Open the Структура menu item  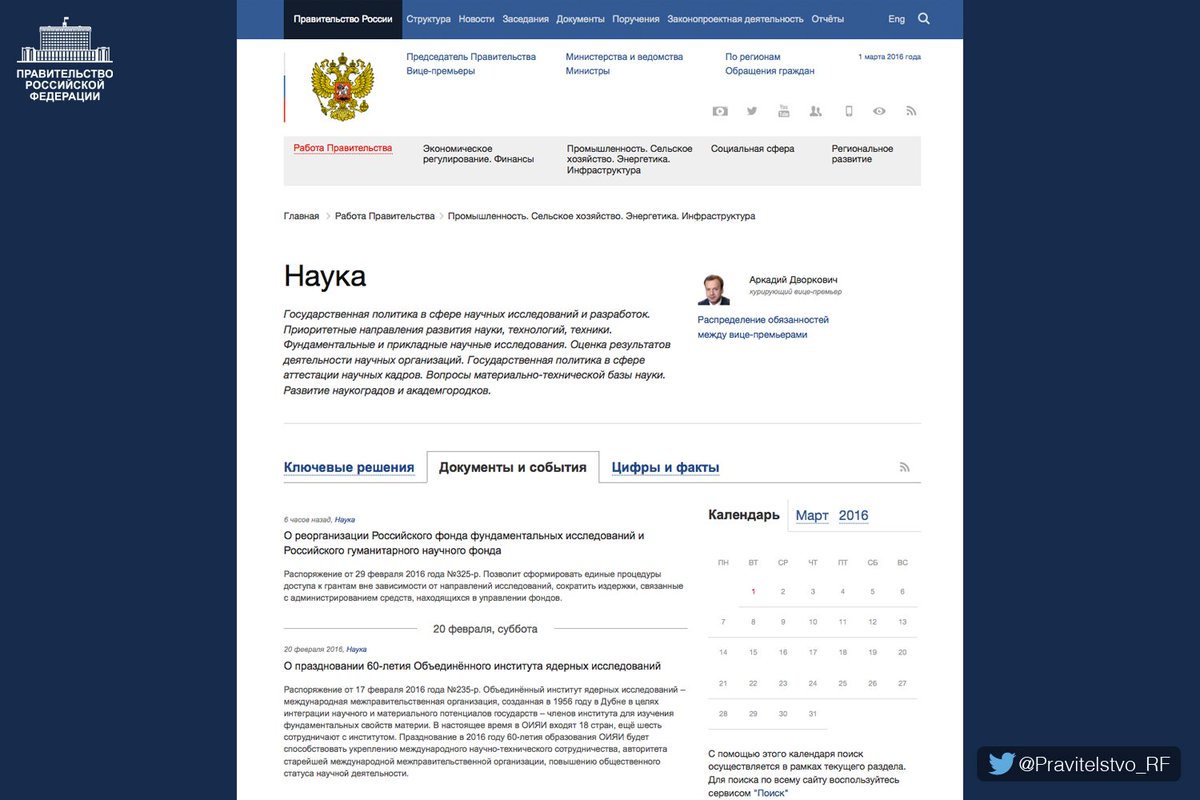click(x=429, y=19)
